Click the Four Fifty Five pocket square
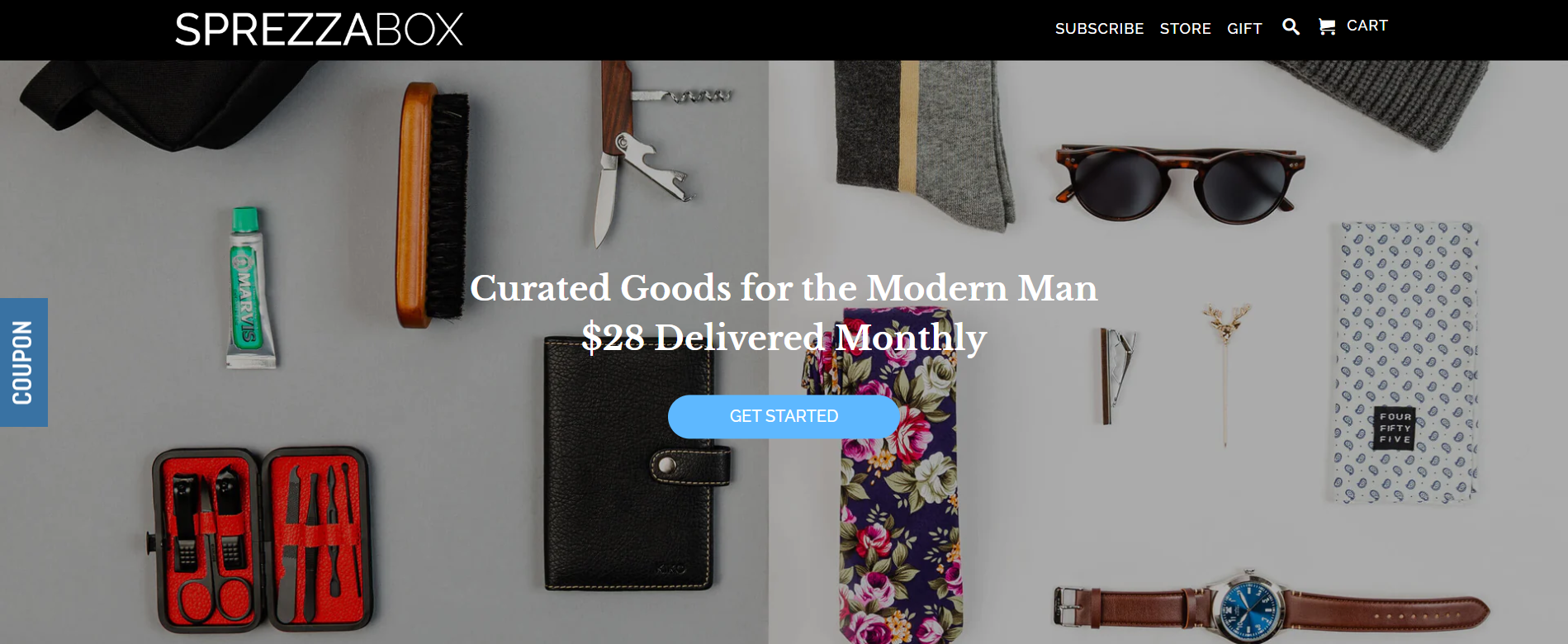 pos(1405,362)
